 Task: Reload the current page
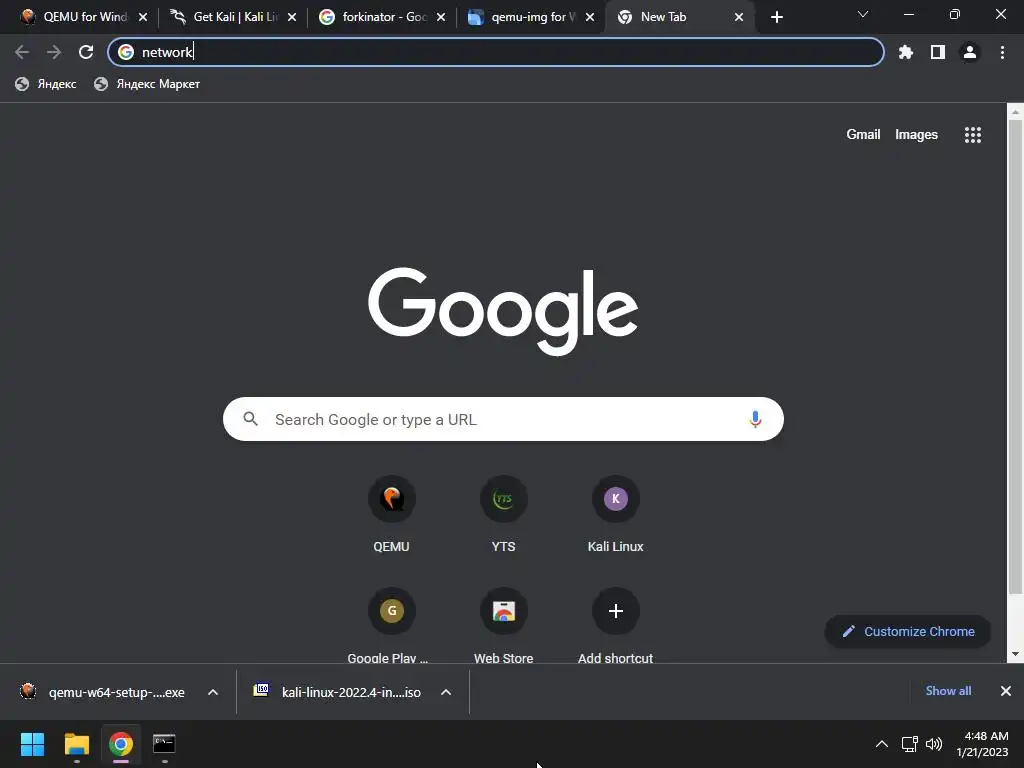tap(86, 52)
